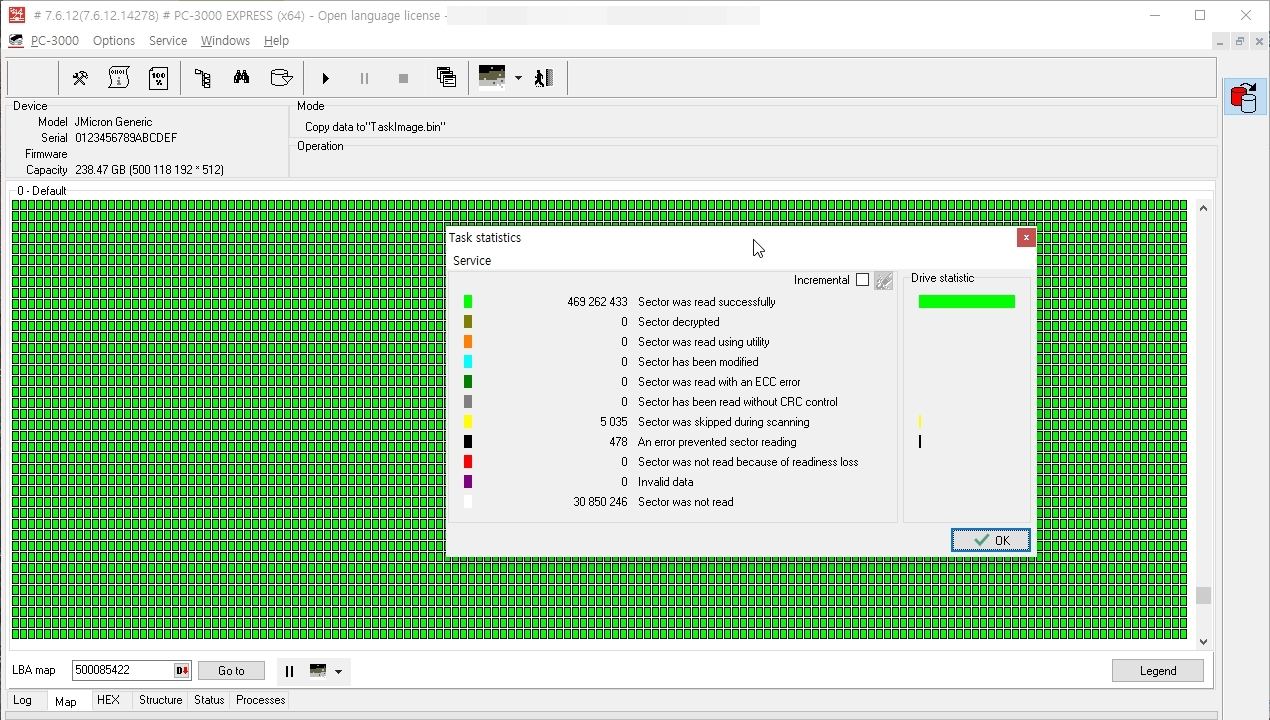
Task: Click the map scrollbar up arrow
Action: (x=1203, y=208)
